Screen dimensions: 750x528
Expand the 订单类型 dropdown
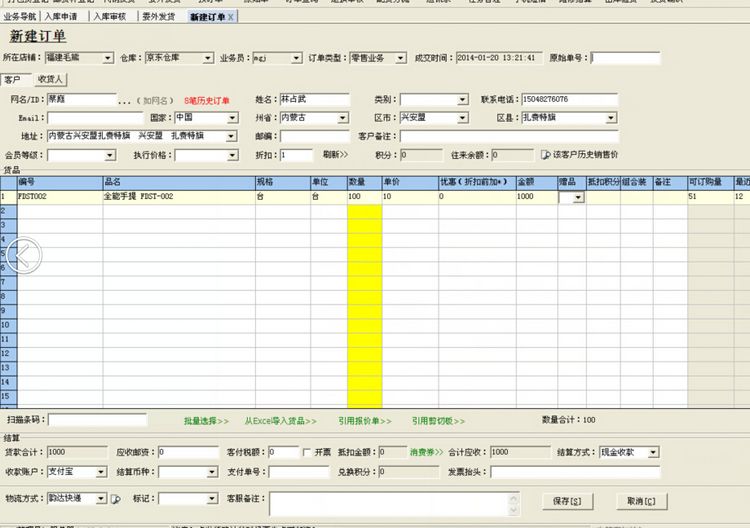pos(402,59)
